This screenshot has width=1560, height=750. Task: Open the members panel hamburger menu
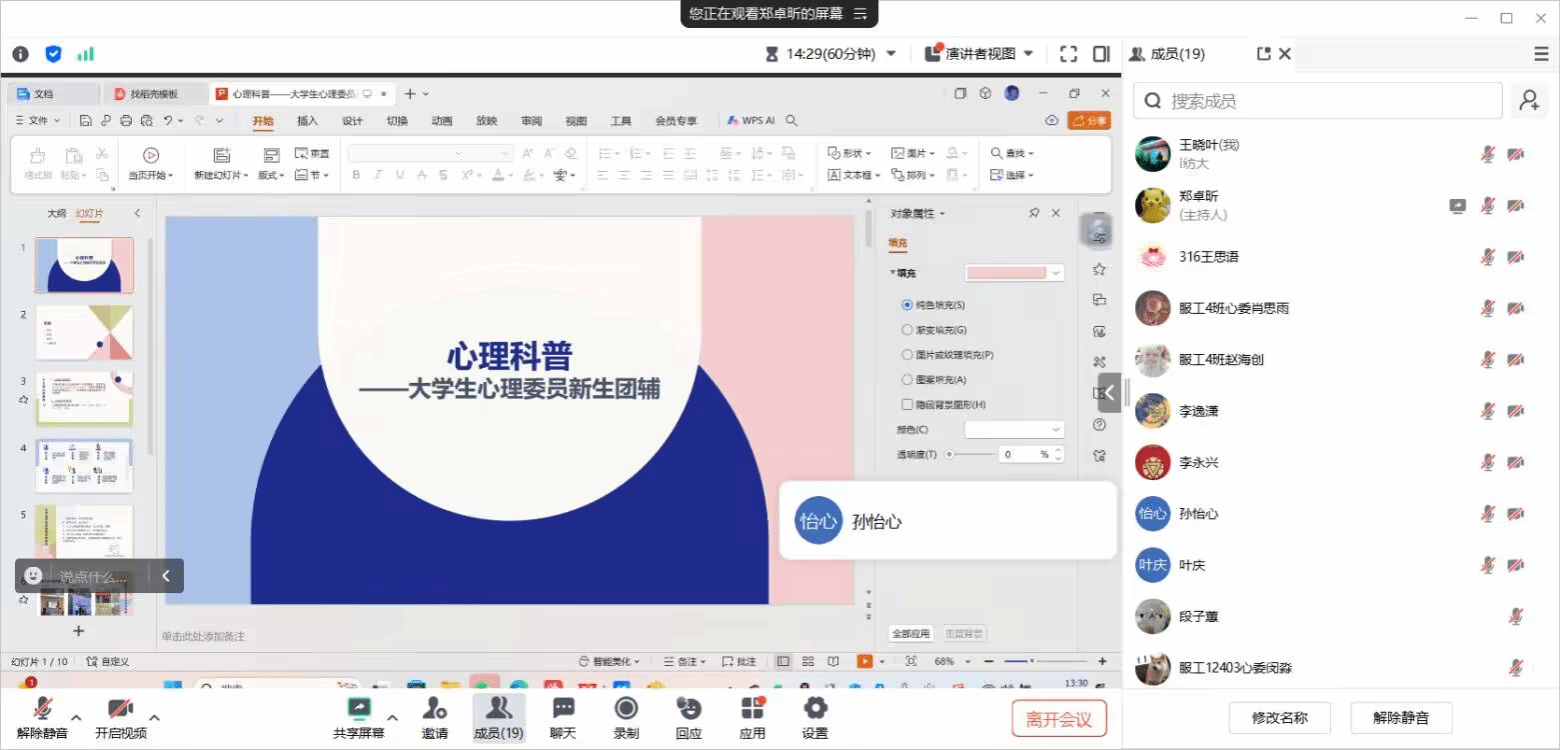(x=1541, y=54)
